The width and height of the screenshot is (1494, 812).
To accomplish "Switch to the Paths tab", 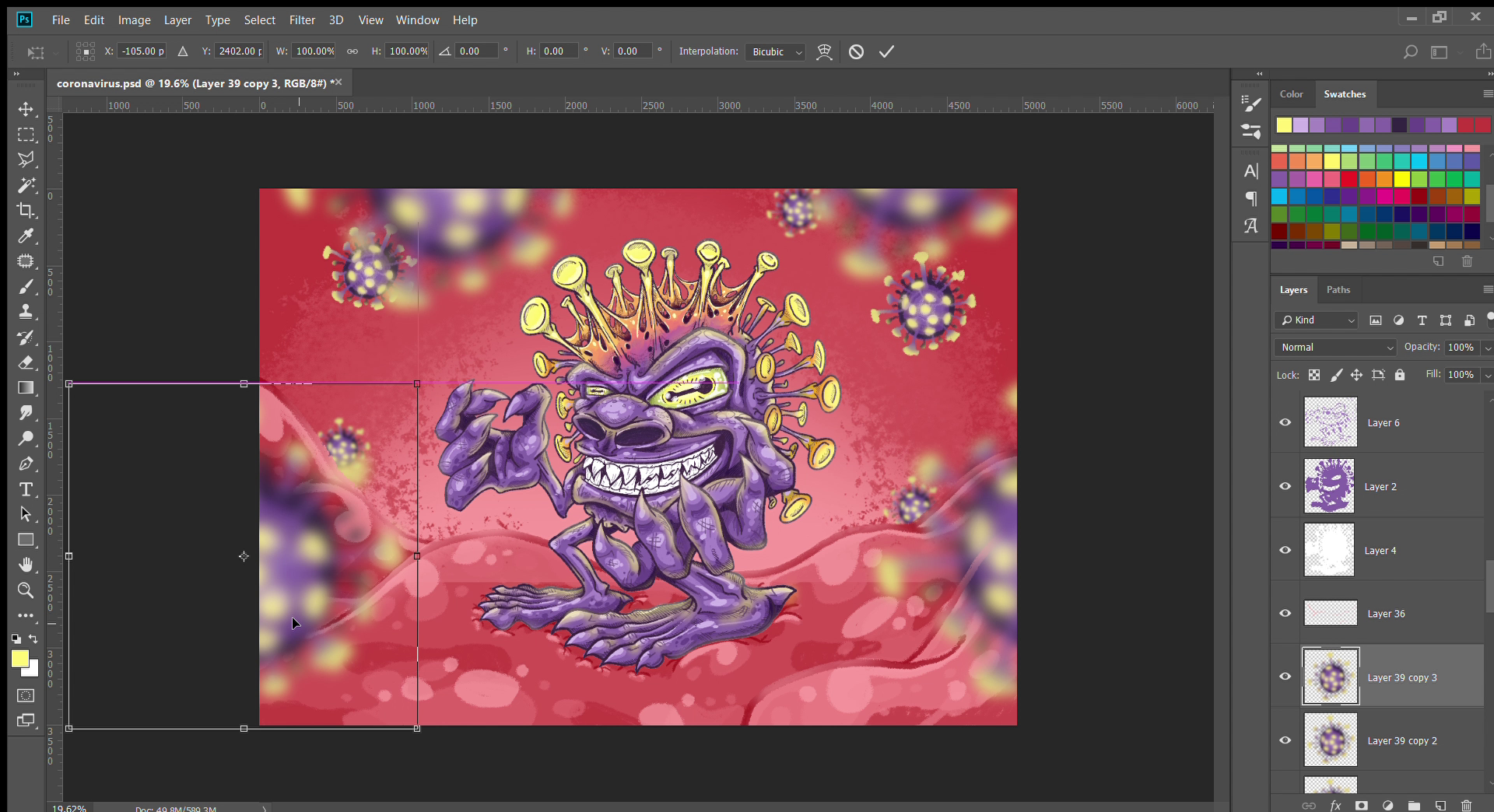I will pyautogui.click(x=1338, y=290).
